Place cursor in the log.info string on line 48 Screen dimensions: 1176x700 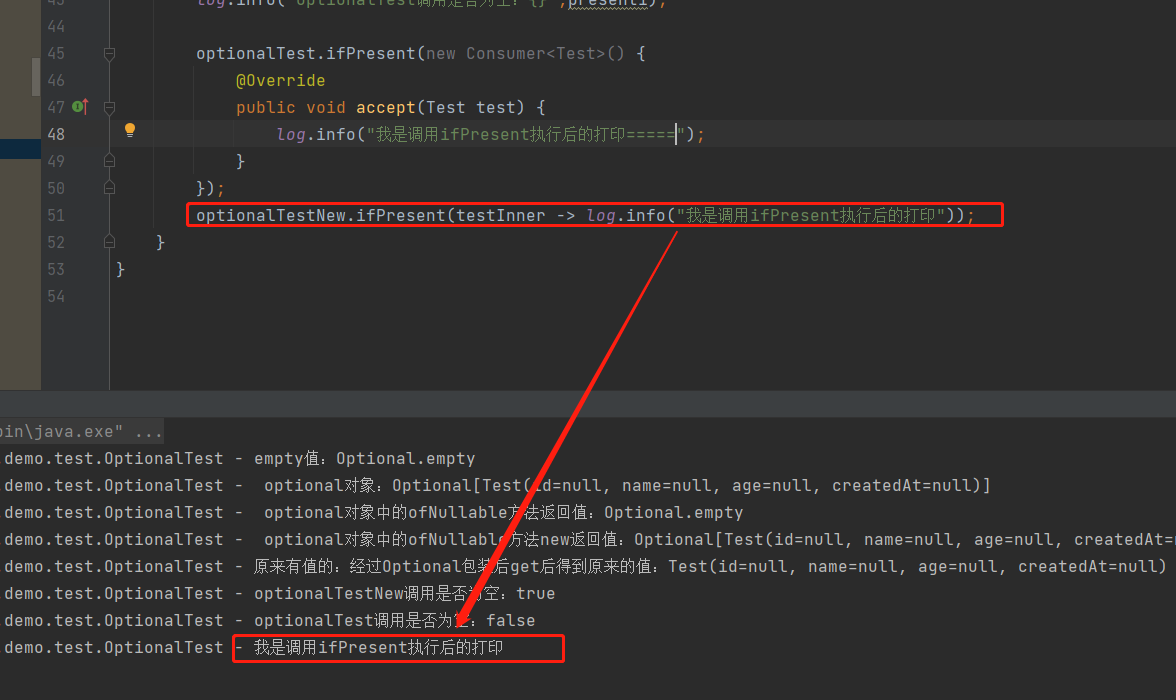(x=525, y=134)
